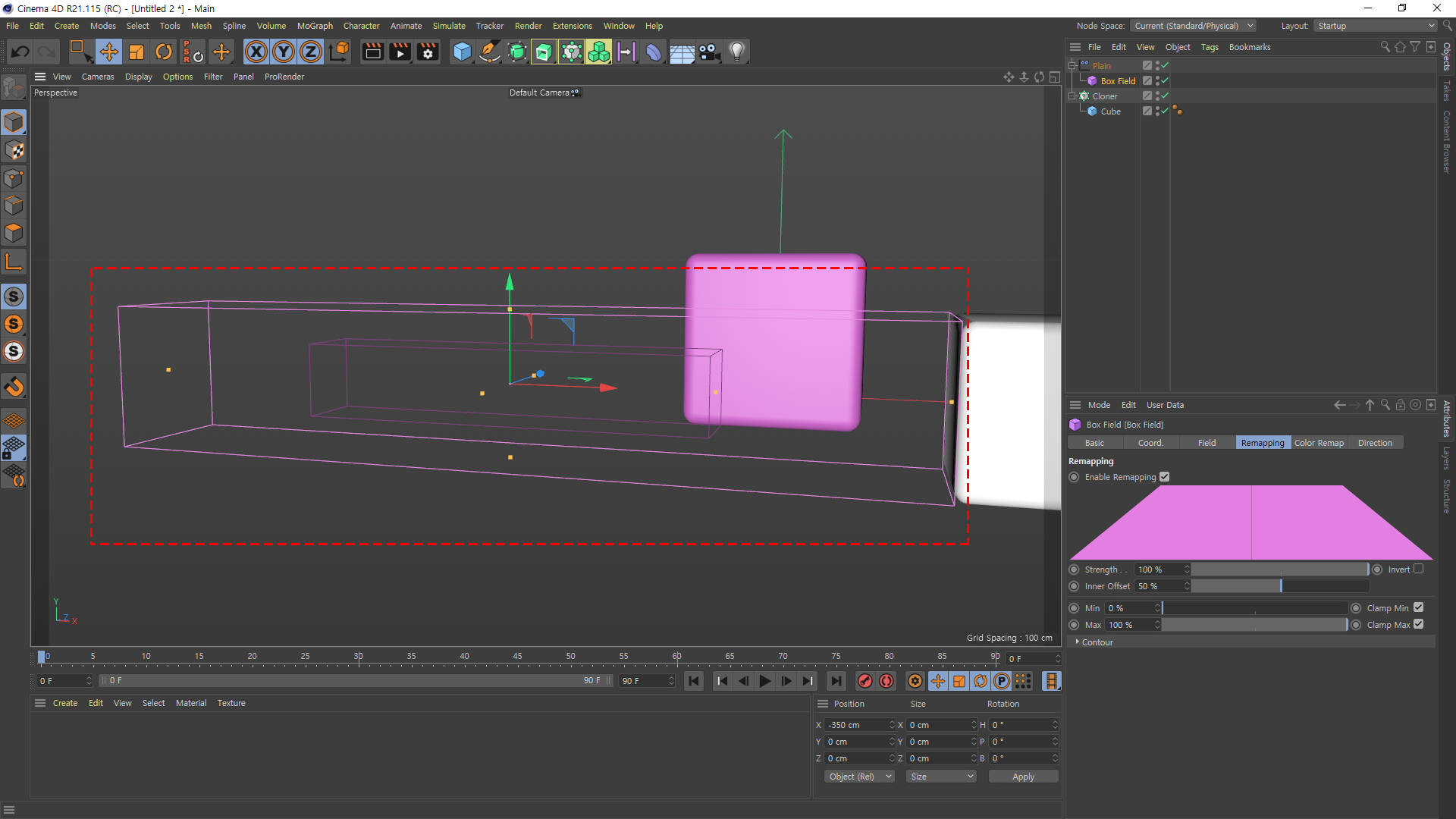The image size is (1456, 819).
Task: Open the Cube primitive icon
Action: (461, 52)
